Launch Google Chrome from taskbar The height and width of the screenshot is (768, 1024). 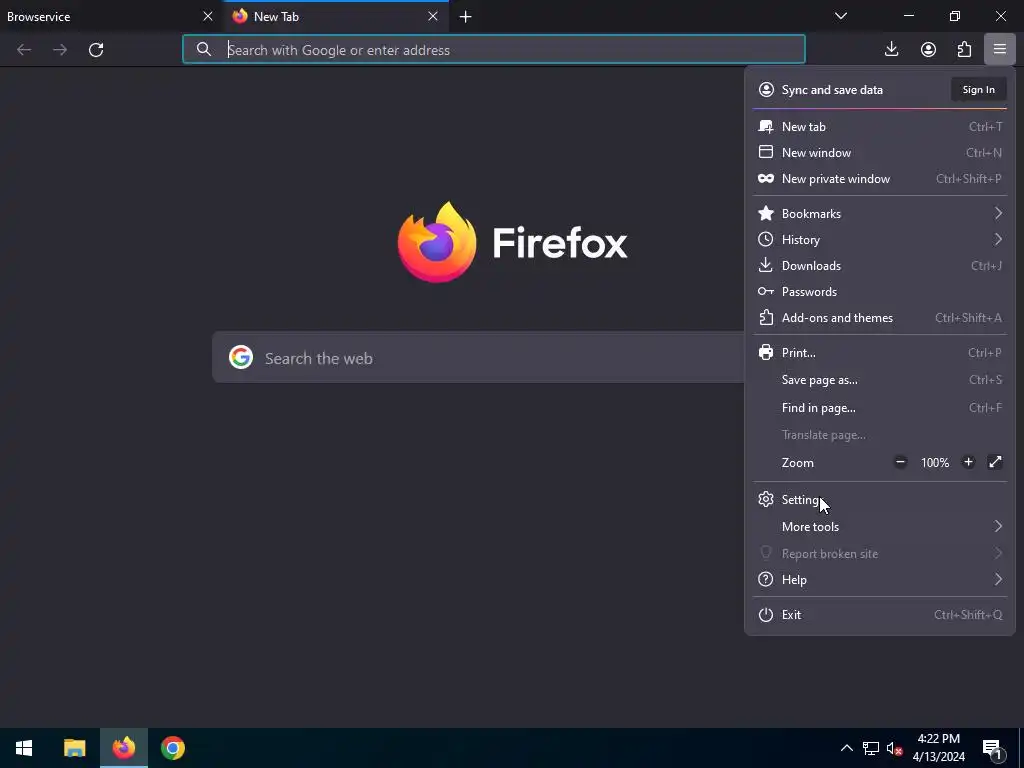point(173,748)
